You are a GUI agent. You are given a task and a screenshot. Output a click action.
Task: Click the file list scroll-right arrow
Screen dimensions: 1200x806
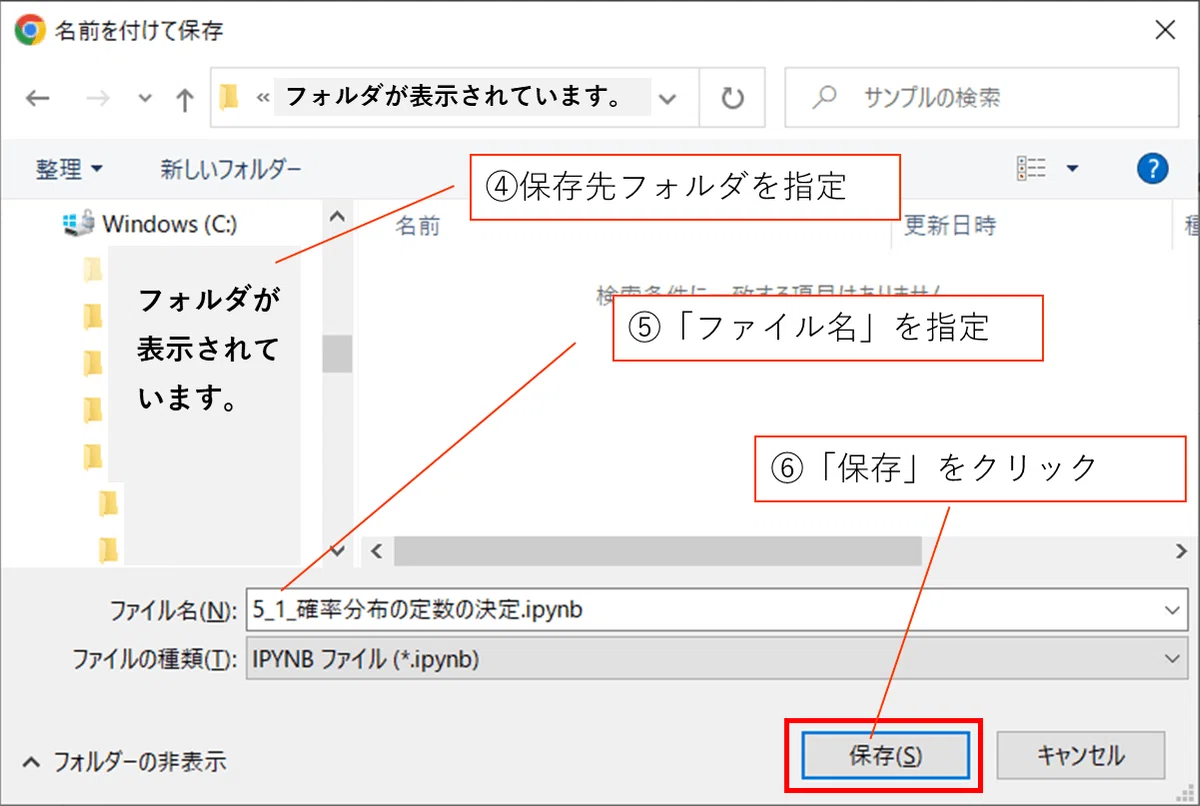click(x=1182, y=551)
